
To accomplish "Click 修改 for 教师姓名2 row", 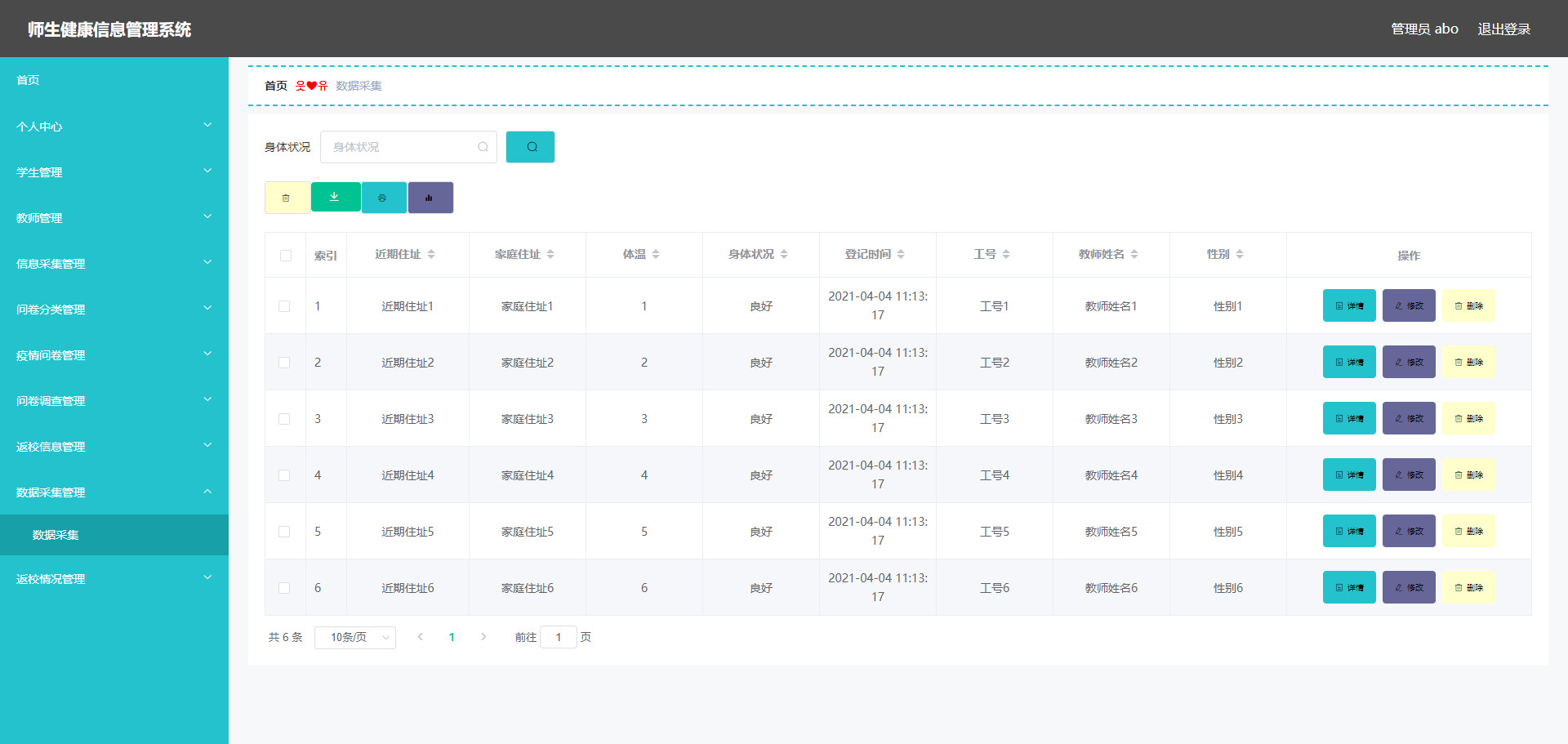I will coord(1409,362).
